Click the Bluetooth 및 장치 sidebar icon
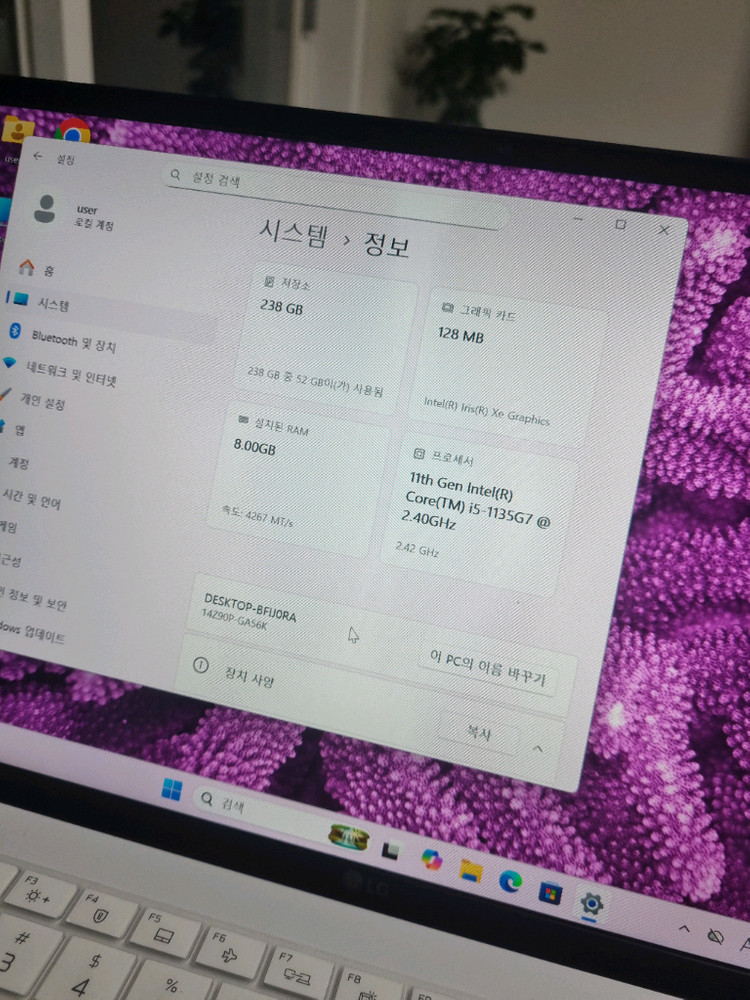750x1000 pixels. (15, 332)
